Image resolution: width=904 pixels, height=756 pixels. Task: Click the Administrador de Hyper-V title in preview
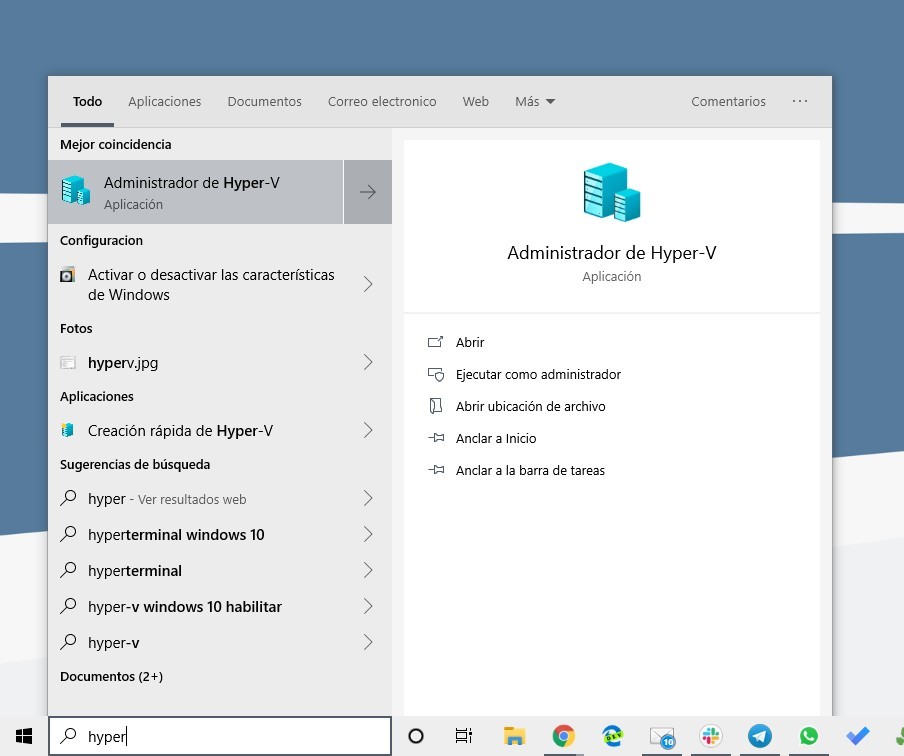612,253
